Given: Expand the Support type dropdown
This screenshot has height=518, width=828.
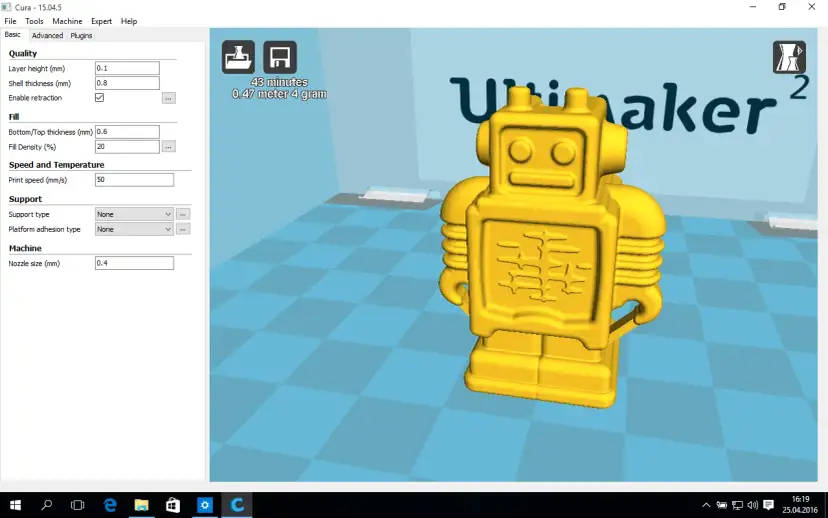Looking at the screenshot, I should 134,214.
